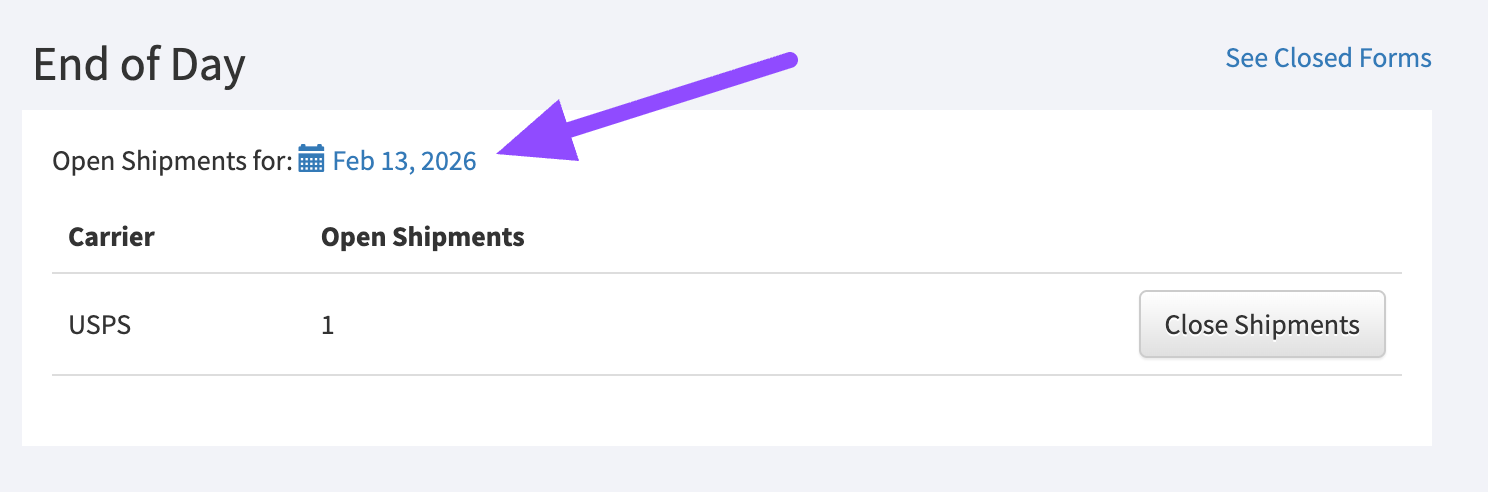This screenshot has width=1488, height=492.
Task: Select the USPS carrier cell
Action: click(x=99, y=325)
